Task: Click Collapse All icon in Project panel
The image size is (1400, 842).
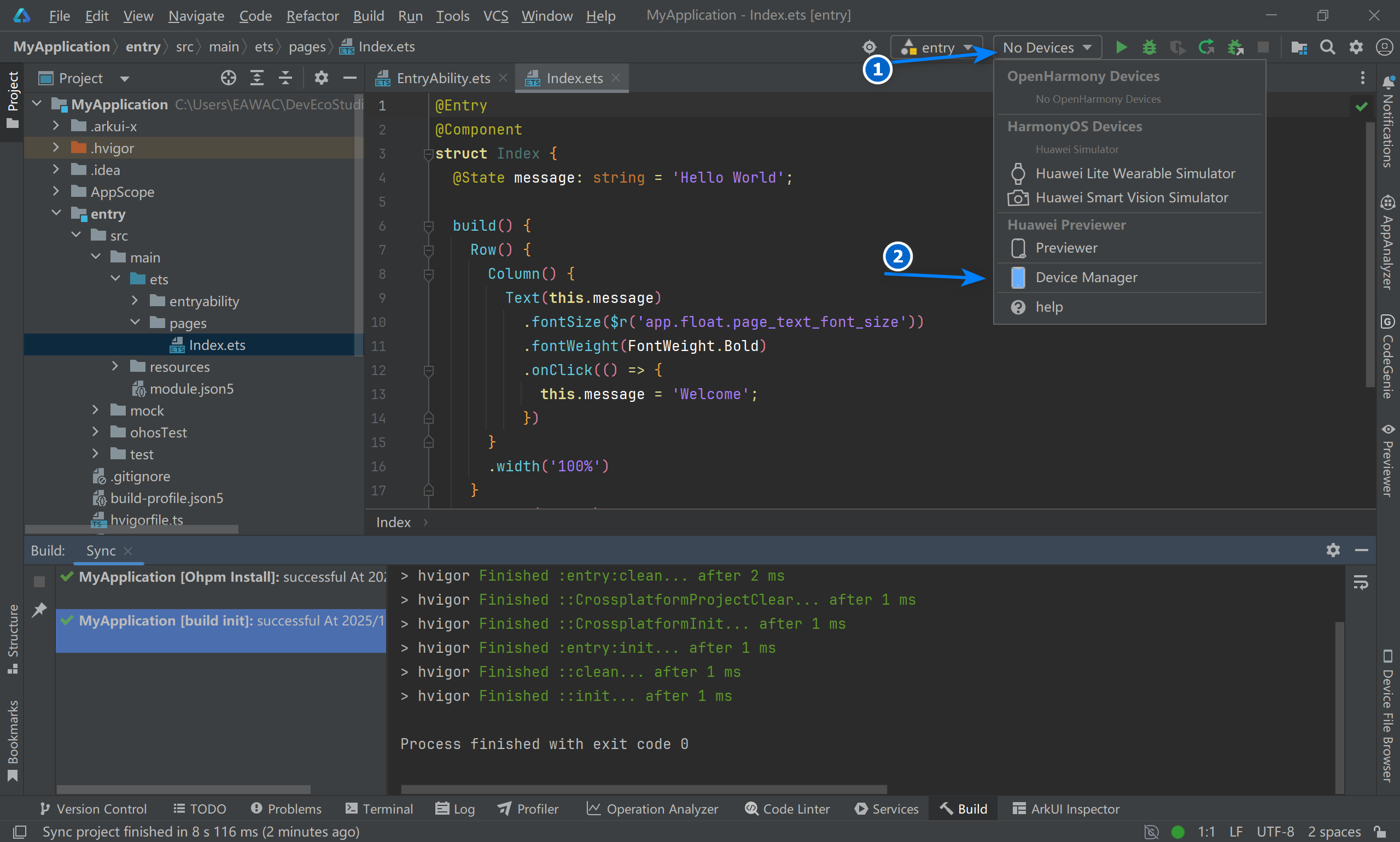Action: click(285, 78)
